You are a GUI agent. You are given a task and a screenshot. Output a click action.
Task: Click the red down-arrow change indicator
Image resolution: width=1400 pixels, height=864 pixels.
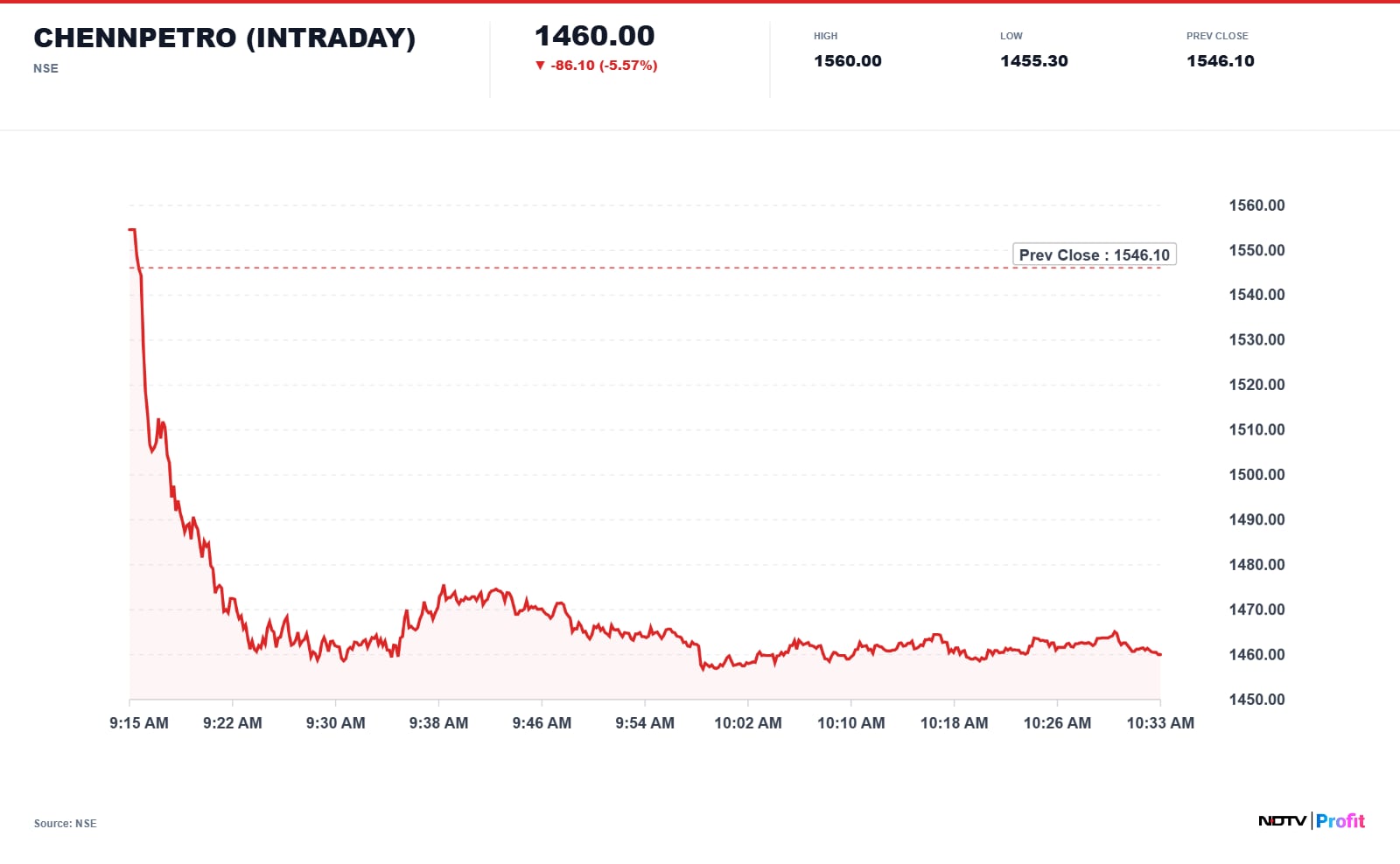tap(540, 66)
